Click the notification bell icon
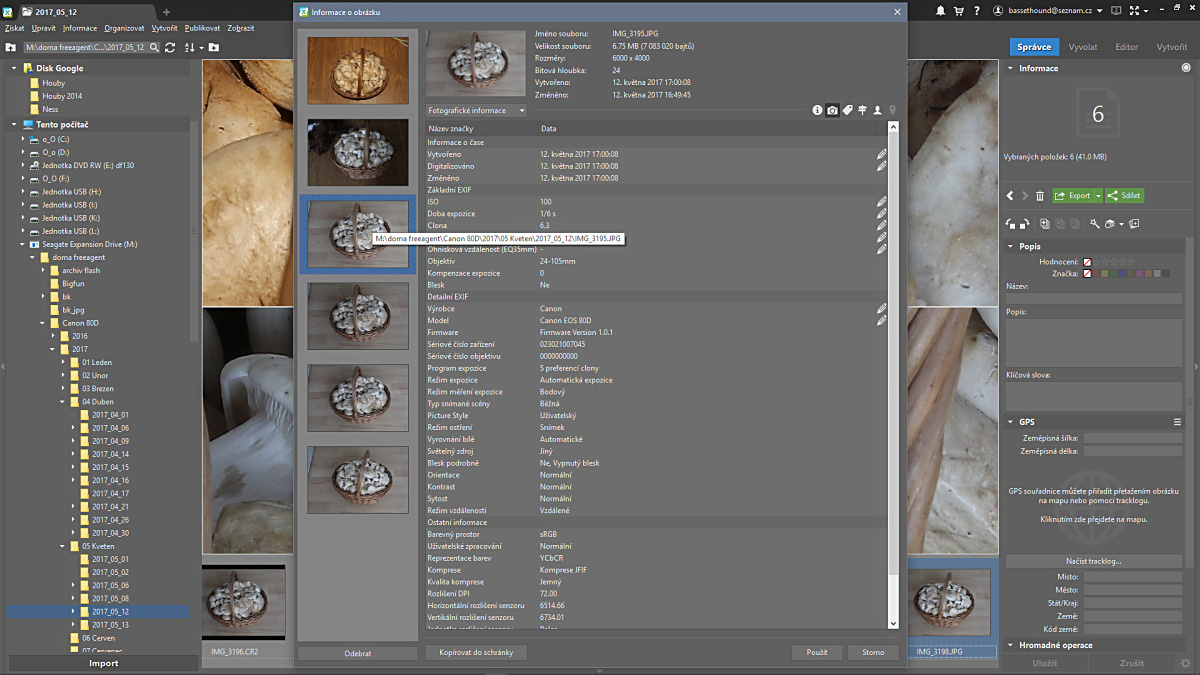This screenshot has height=675, width=1200. click(x=940, y=10)
